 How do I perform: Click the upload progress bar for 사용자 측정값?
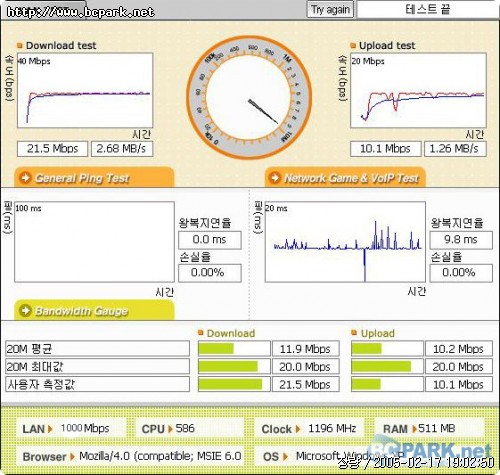coord(387,384)
